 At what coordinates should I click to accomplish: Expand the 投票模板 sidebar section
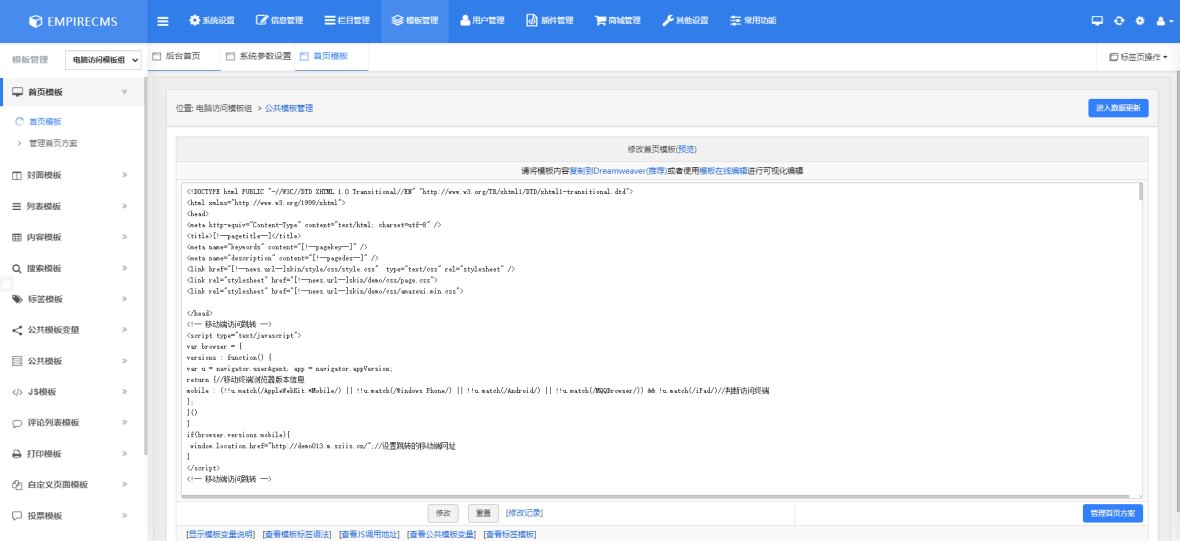(x=72, y=515)
